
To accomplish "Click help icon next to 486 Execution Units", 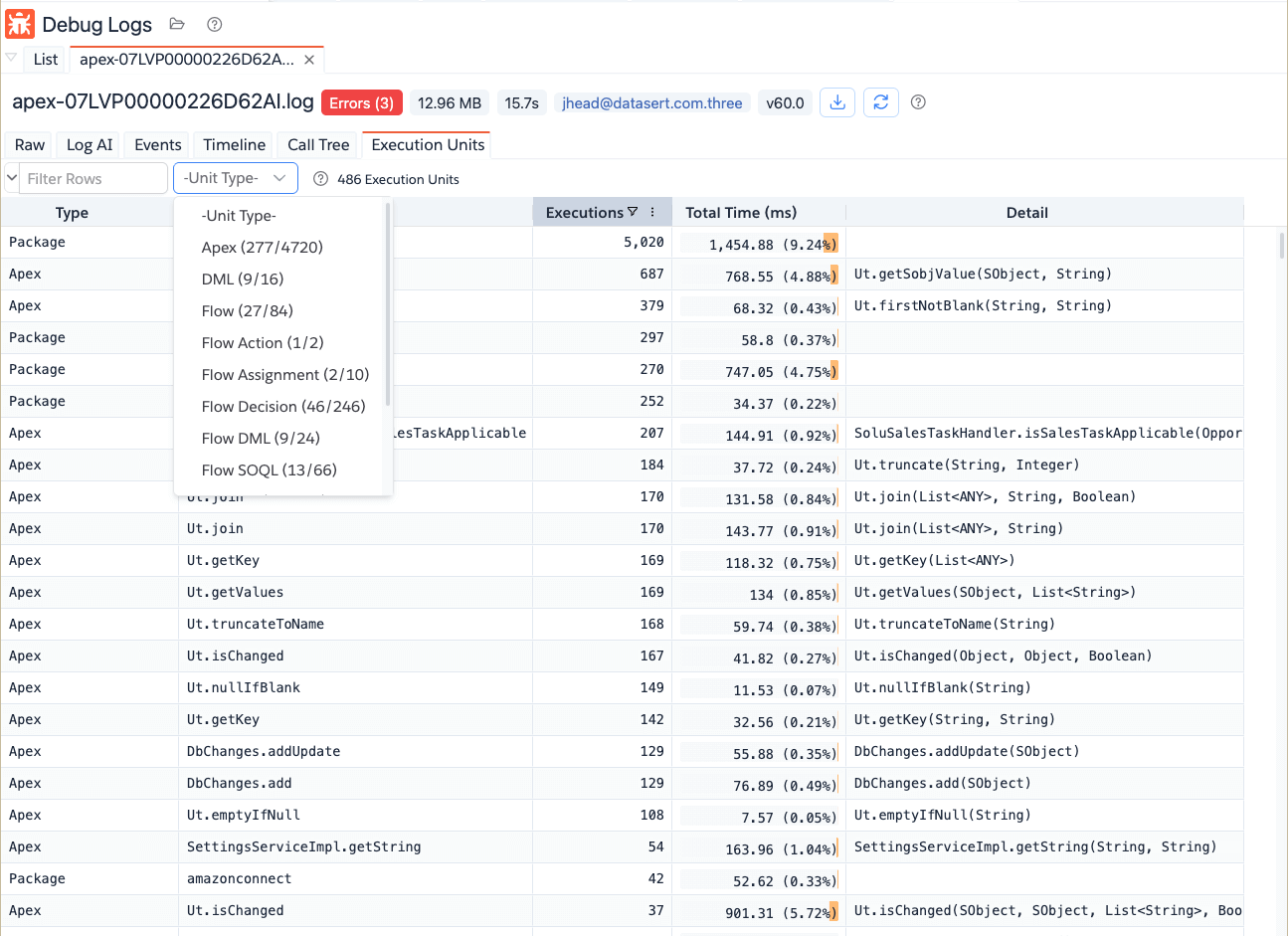I will click(320, 179).
